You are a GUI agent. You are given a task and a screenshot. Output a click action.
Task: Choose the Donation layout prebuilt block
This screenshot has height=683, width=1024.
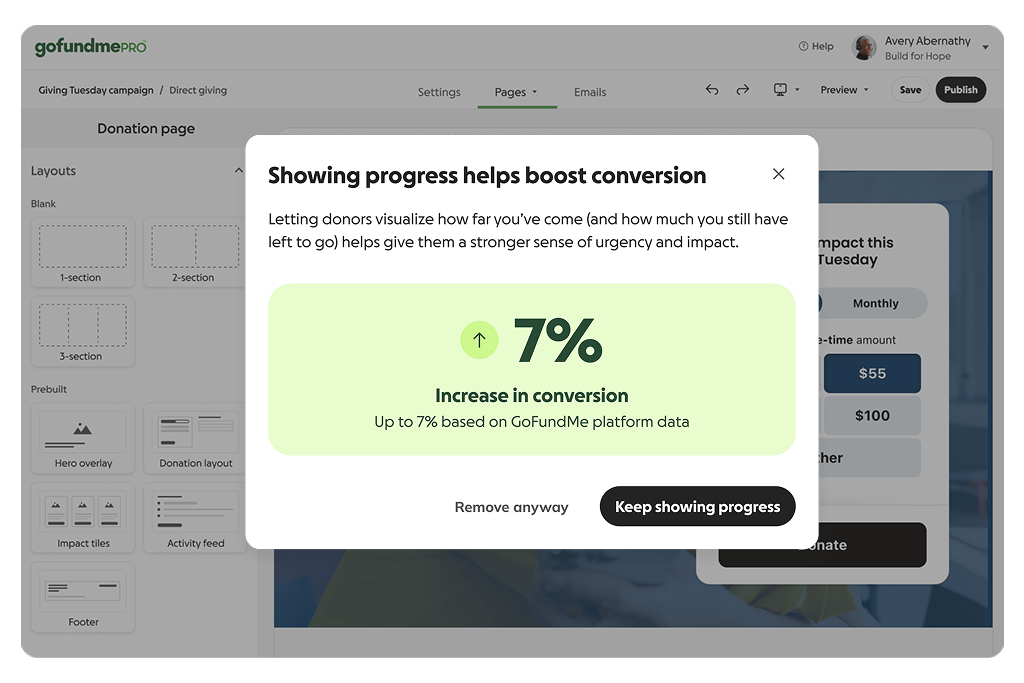195,438
